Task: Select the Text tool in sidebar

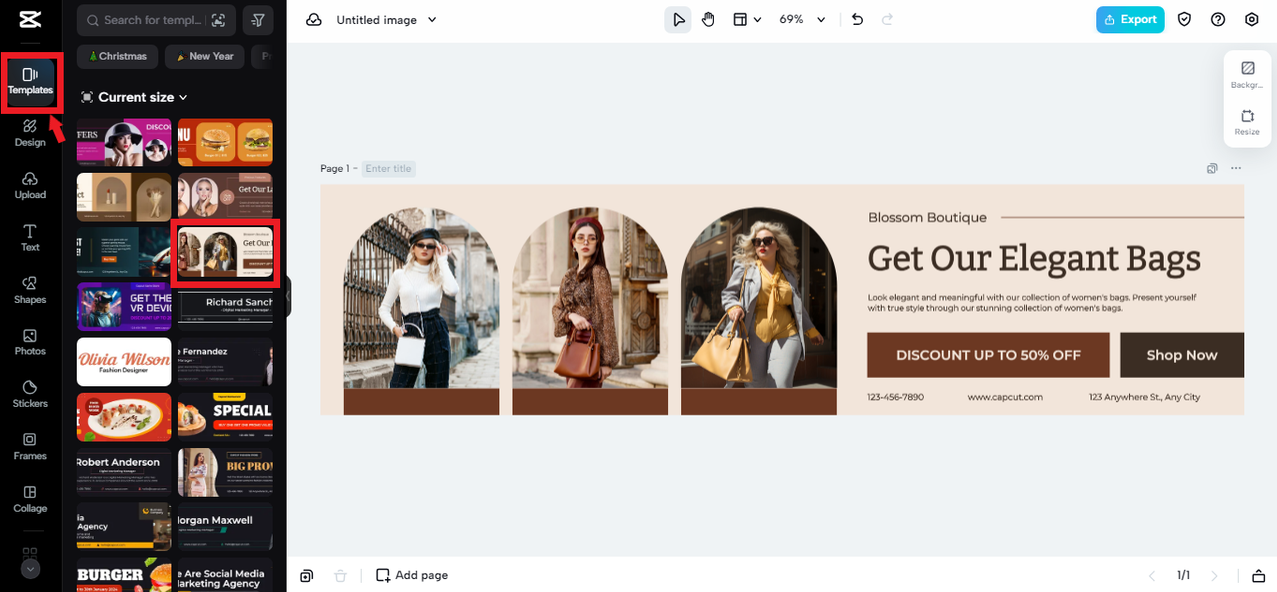Action: (x=30, y=238)
